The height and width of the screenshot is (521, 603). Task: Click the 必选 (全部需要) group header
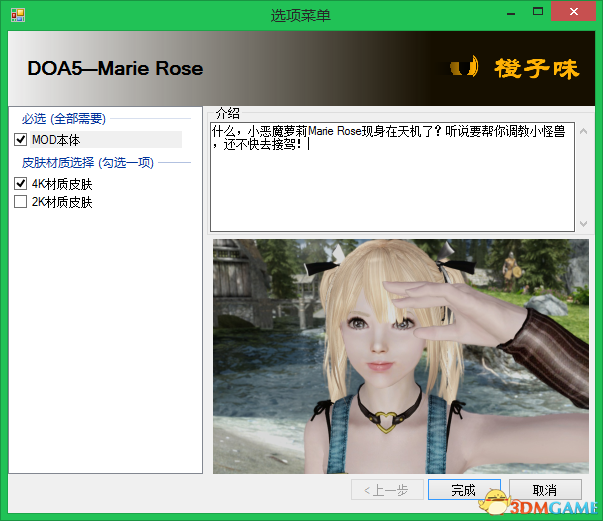click(64, 119)
